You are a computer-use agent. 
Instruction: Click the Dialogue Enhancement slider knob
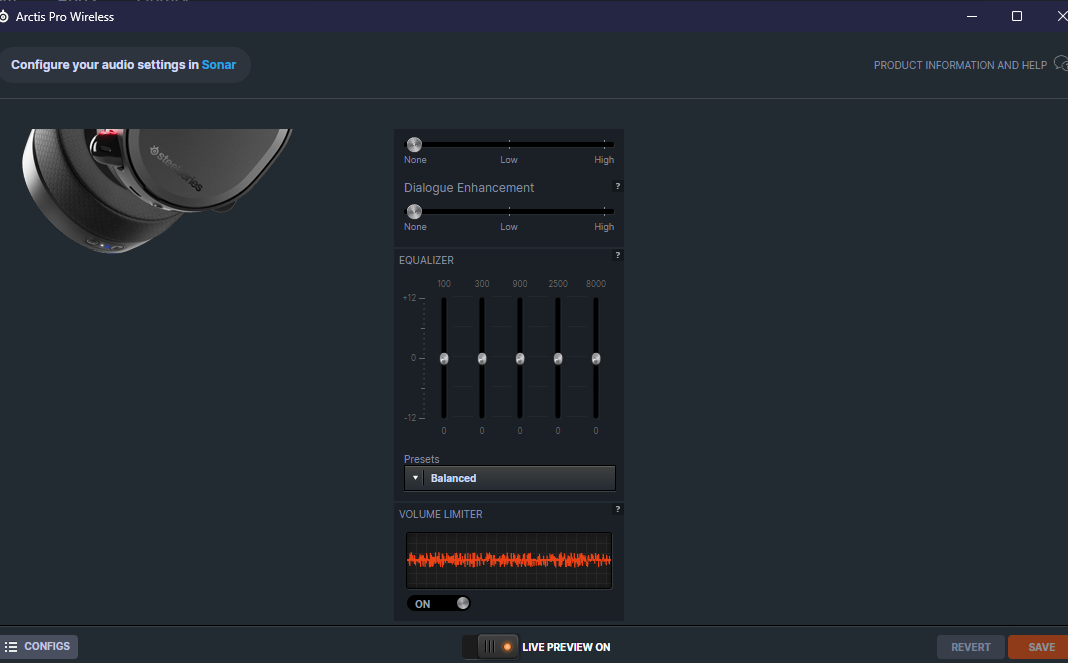(x=414, y=211)
